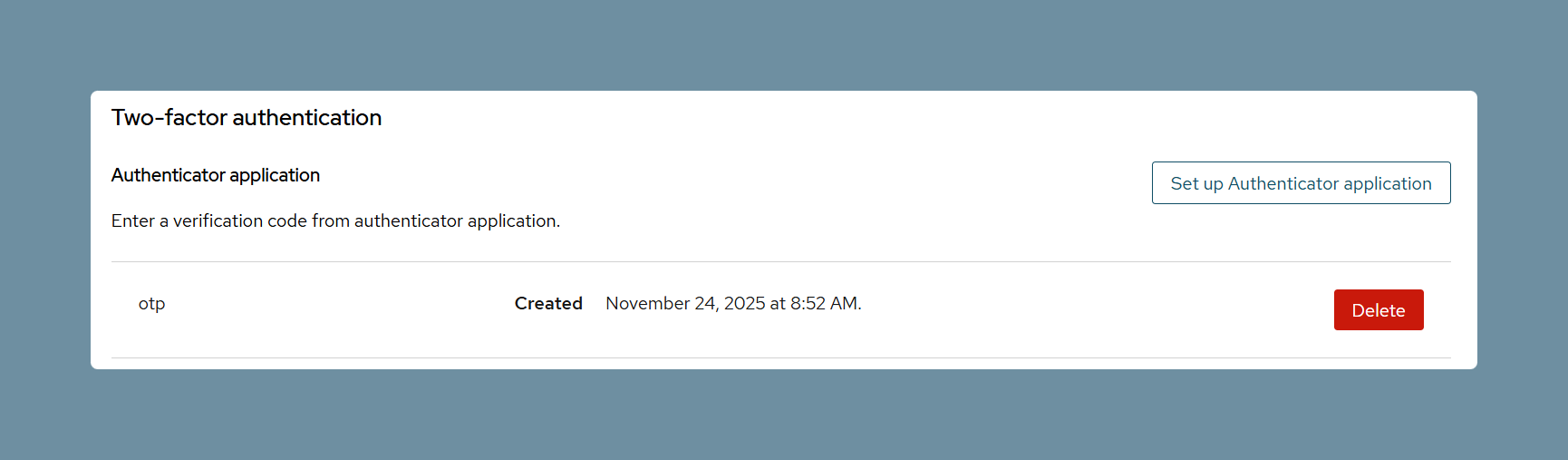The height and width of the screenshot is (460, 1568).
Task: Click the verification code description text
Action: [335, 221]
